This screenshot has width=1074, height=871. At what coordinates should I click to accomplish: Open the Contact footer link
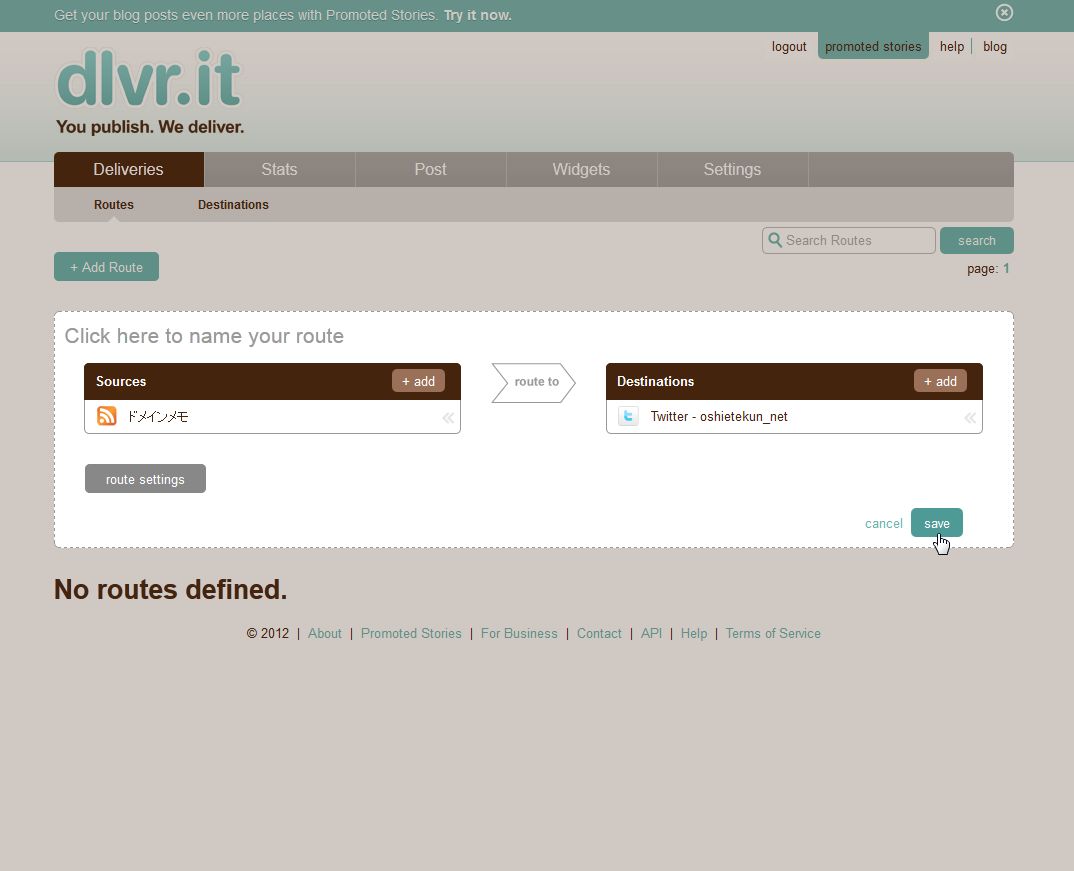coord(599,633)
